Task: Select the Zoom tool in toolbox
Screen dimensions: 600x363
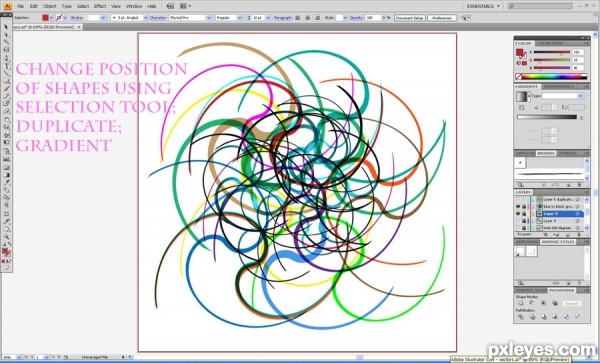Action: (6, 236)
